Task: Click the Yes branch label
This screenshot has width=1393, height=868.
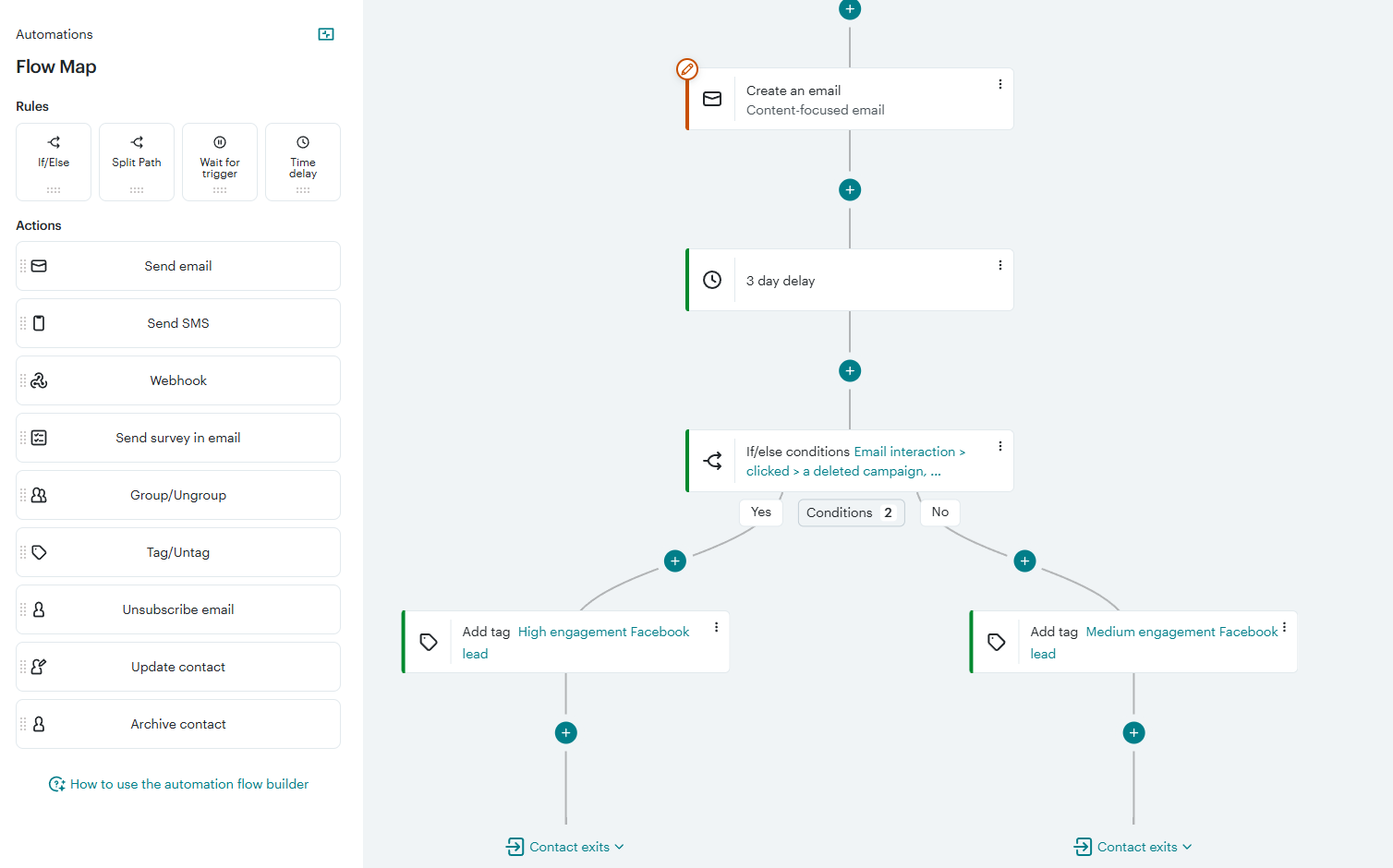Action: click(x=760, y=512)
